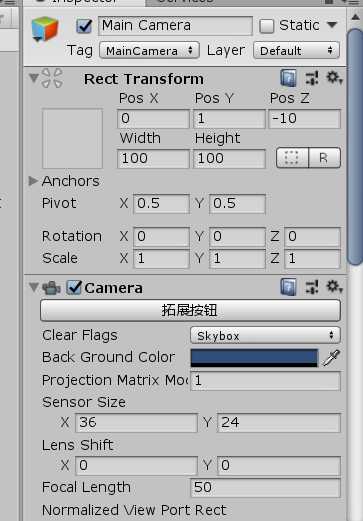The width and height of the screenshot is (363, 521).
Task: Toggle raw edit mode R button
Action: pyautogui.click(x=324, y=158)
